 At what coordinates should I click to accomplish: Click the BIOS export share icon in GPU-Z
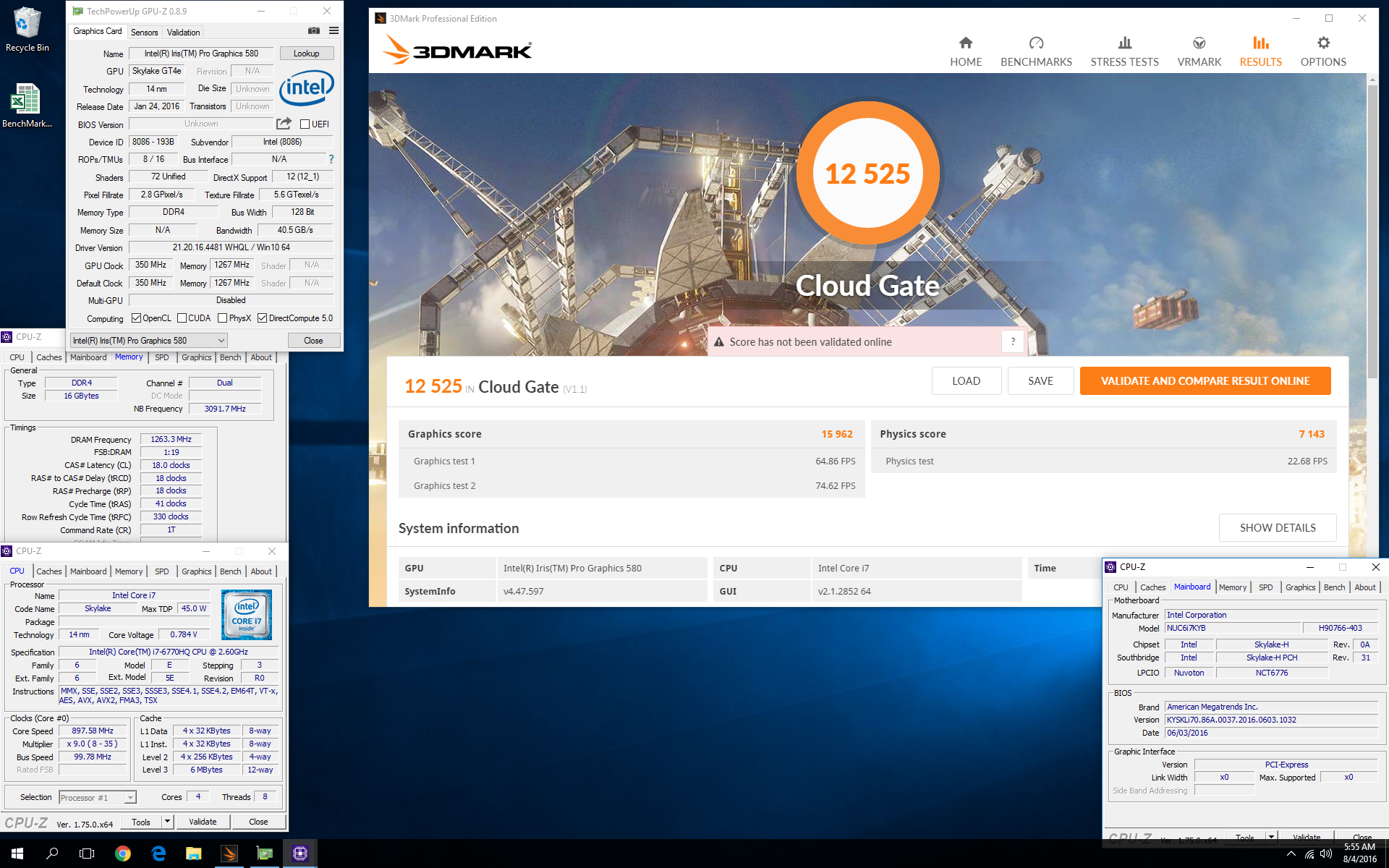[284, 124]
